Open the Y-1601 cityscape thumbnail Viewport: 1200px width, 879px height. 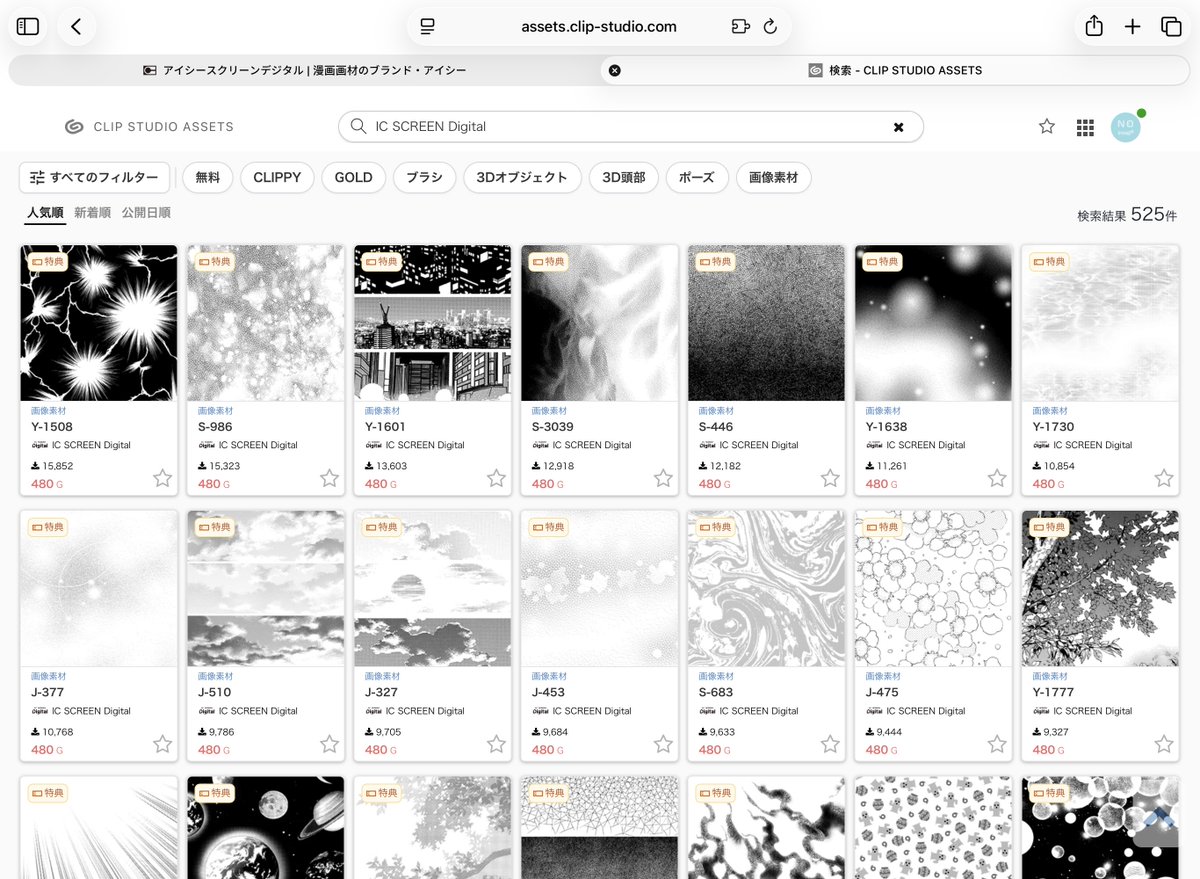[433, 323]
